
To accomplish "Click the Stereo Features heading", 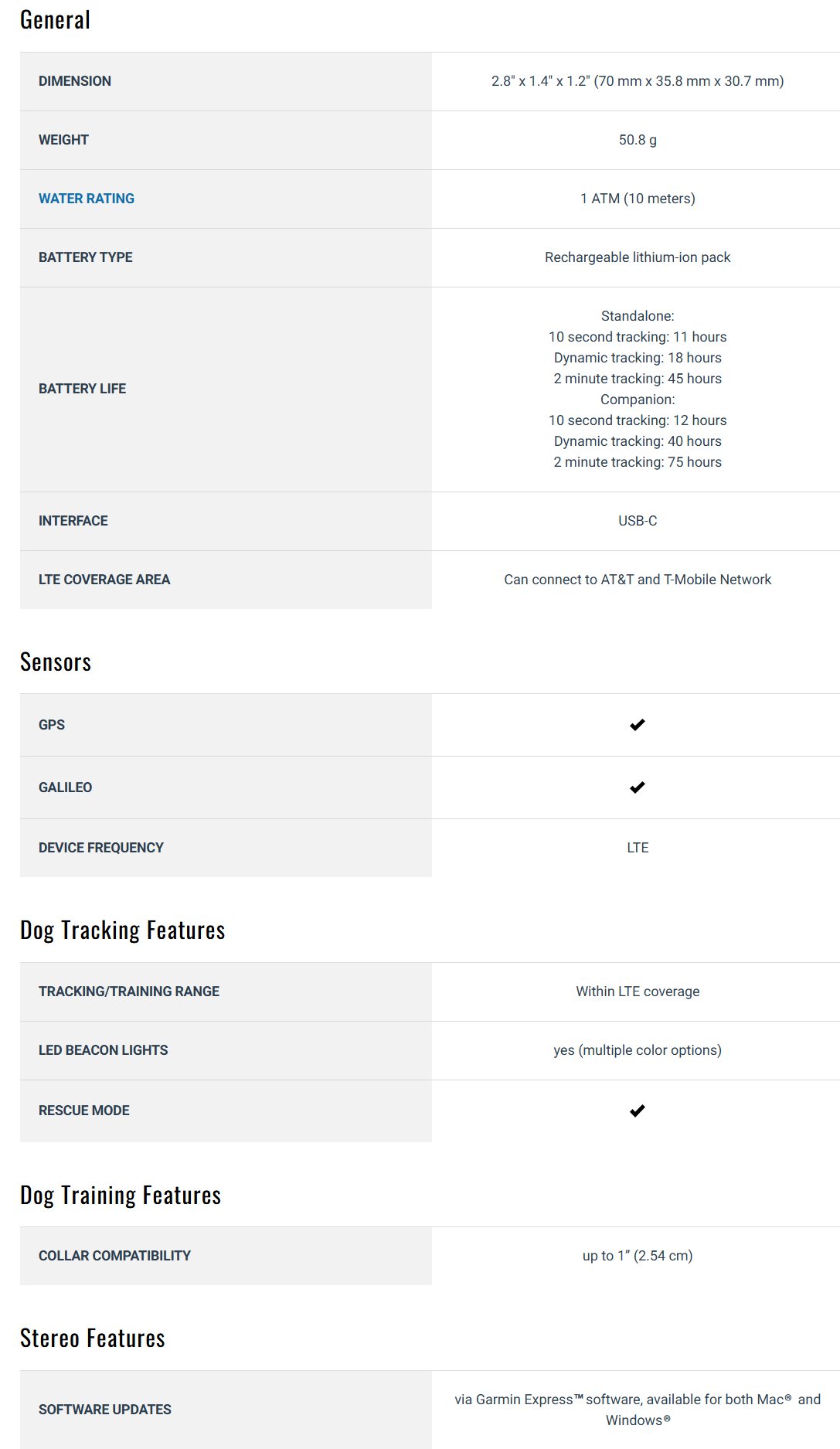I will (x=93, y=1338).
